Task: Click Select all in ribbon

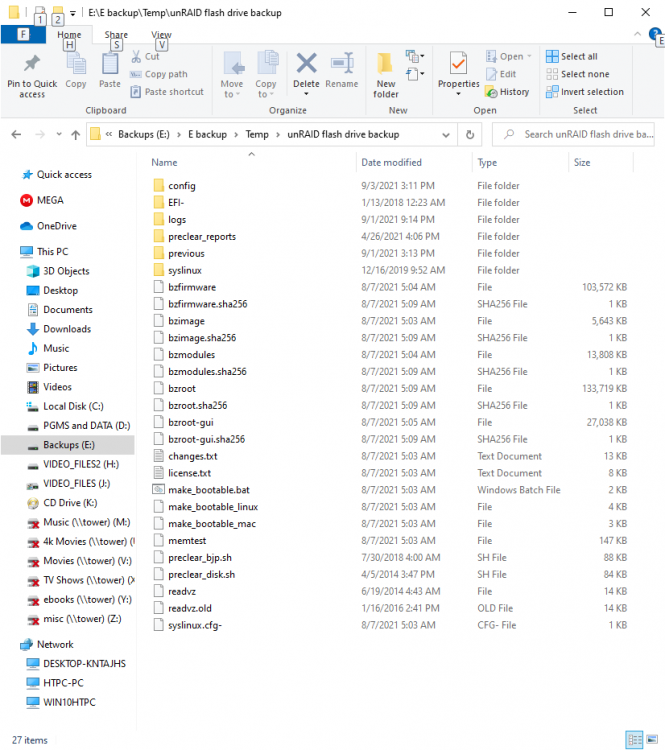Action: pos(572,56)
